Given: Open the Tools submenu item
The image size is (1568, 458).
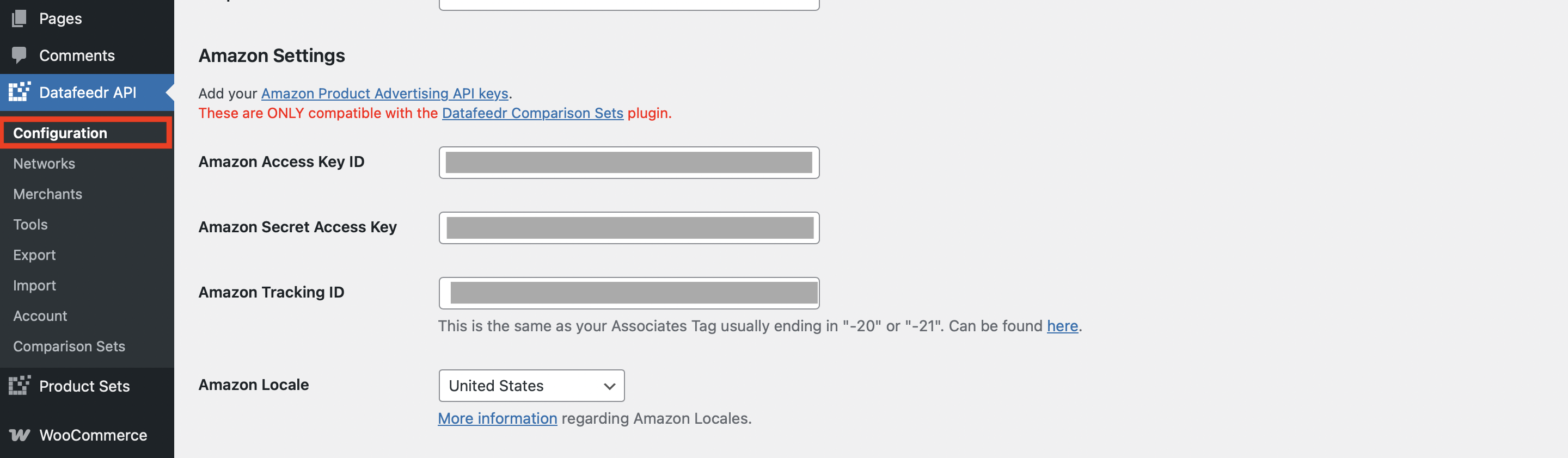Looking at the screenshot, I should click(30, 224).
